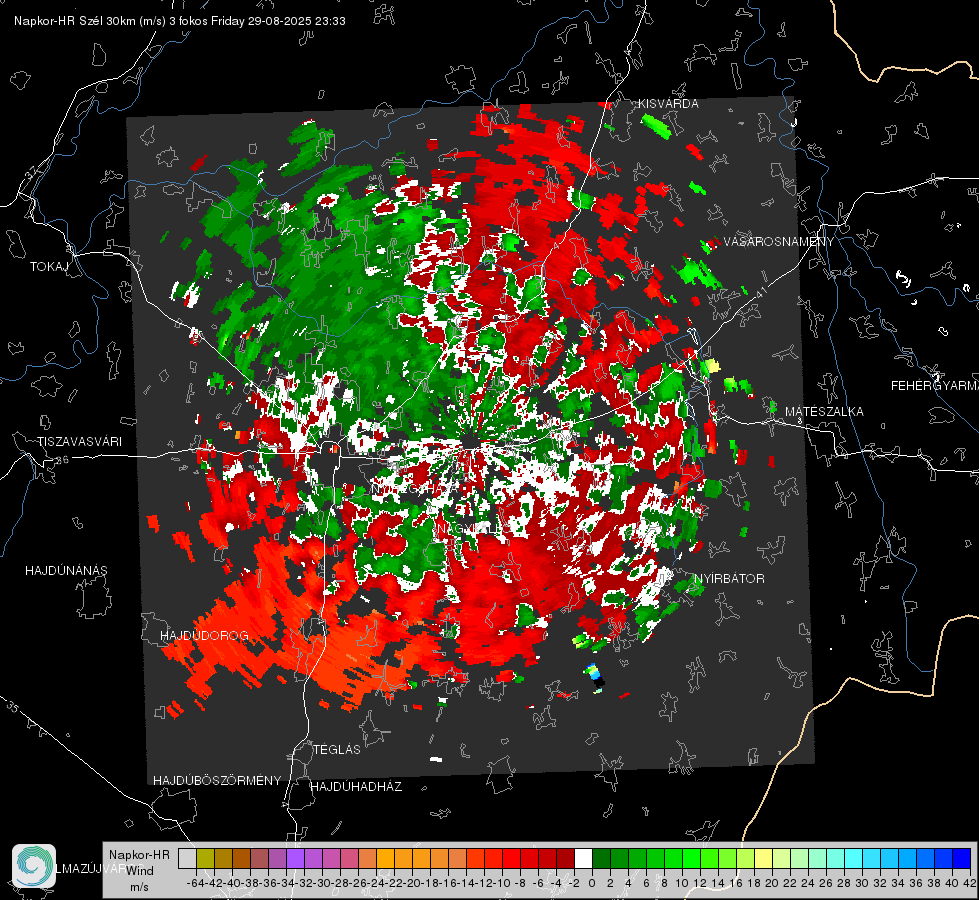This screenshot has height=900, width=979.
Task: Click road number 41 near Vásárosnamény
Action: [760, 293]
